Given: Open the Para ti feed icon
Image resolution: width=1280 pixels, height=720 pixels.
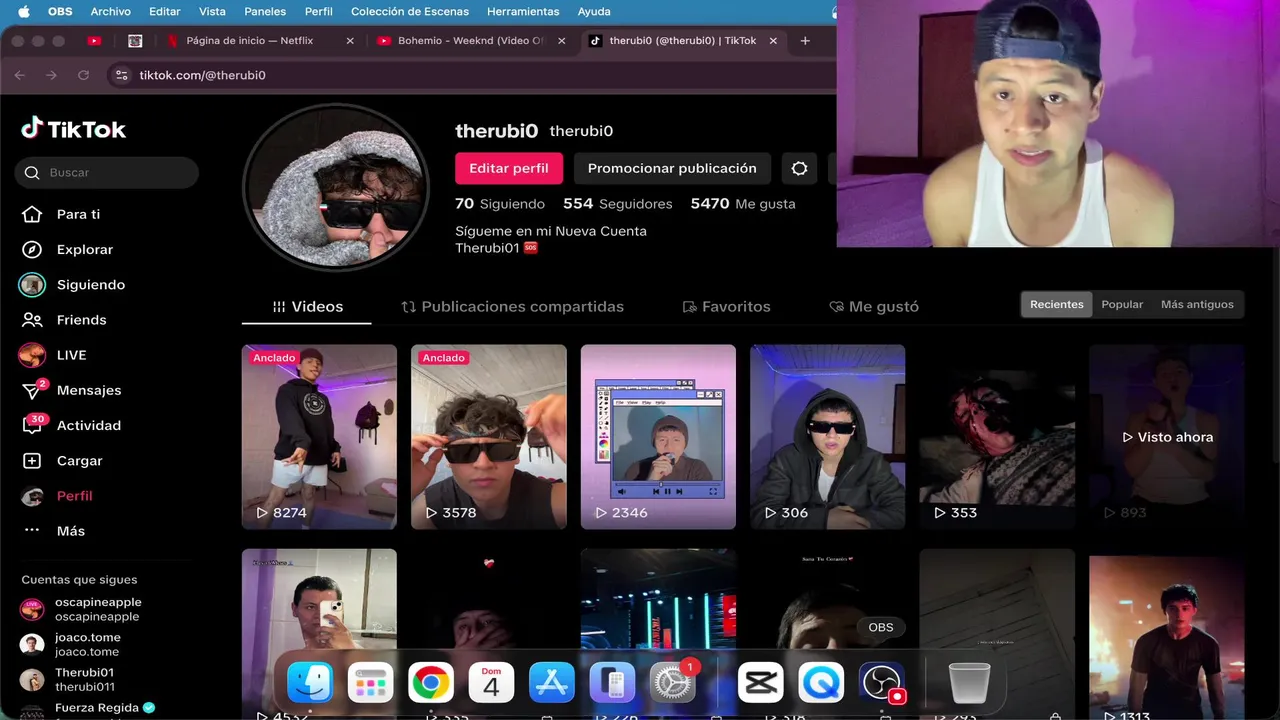Looking at the screenshot, I should point(32,214).
